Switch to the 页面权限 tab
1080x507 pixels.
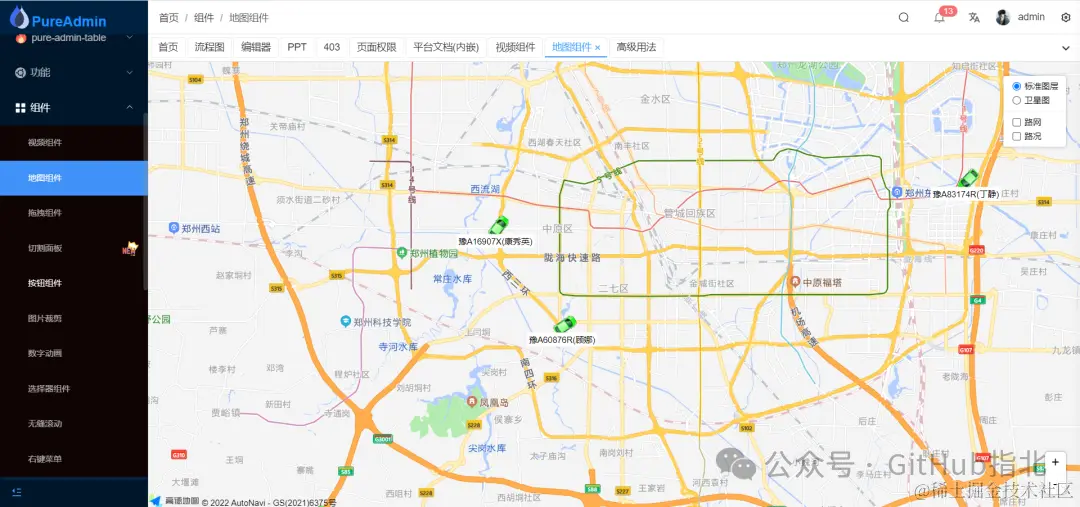pyautogui.click(x=376, y=47)
